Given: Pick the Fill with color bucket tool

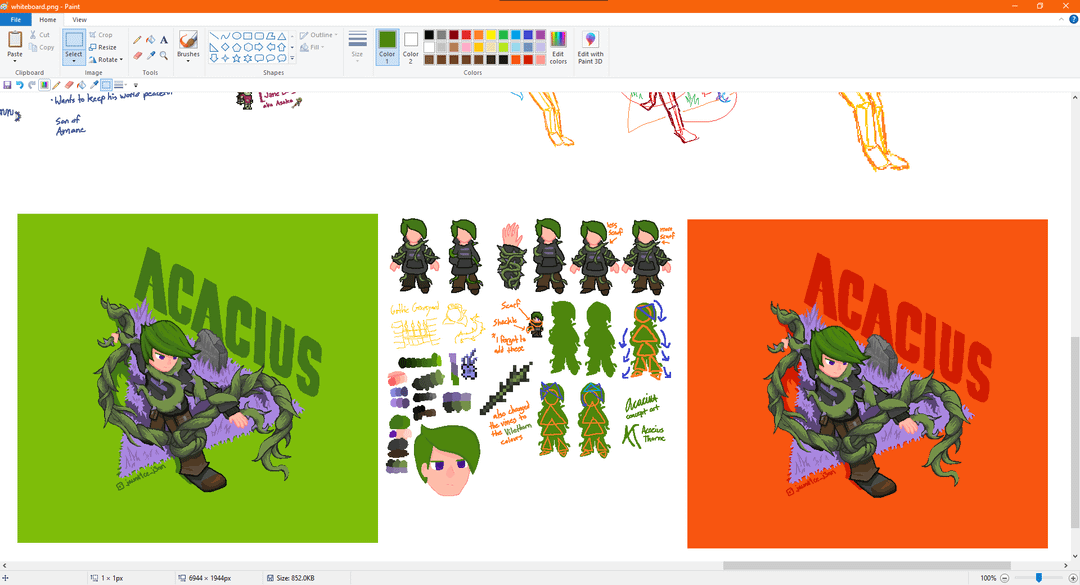Looking at the screenshot, I should click(150, 40).
